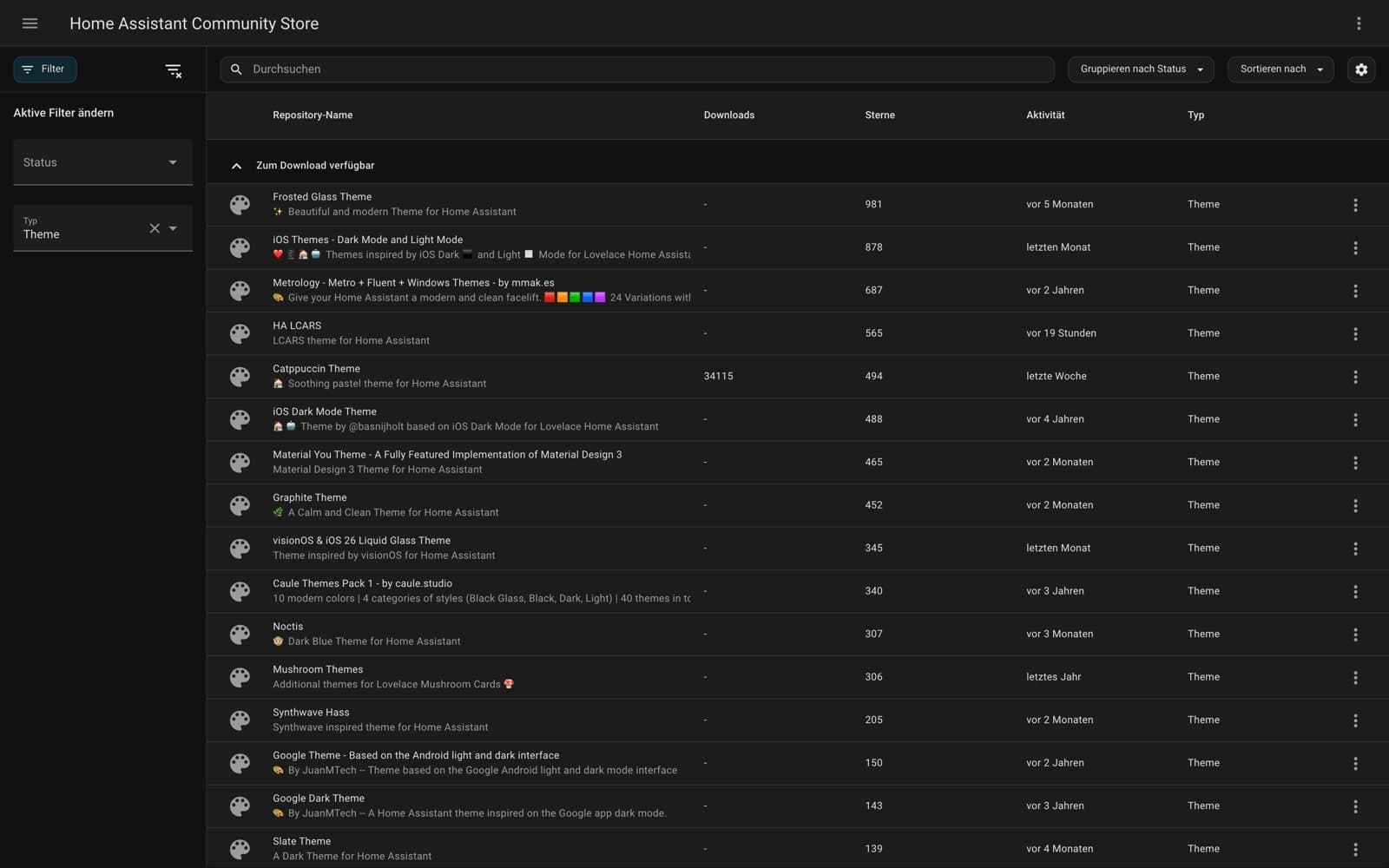Open options menu for visionOS Liquid Glass Theme
Viewport: 1389px width, 868px height.
pyautogui.click(x=1355, y=549)
